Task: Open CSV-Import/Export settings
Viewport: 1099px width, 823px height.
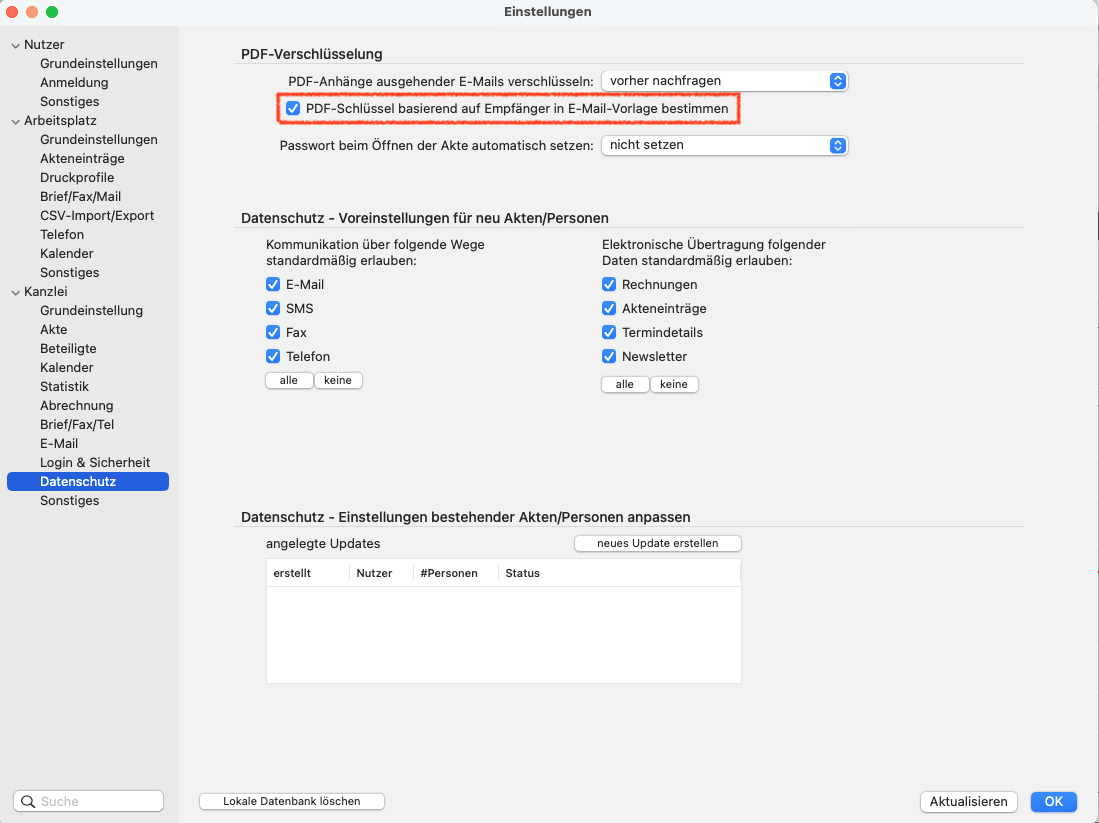Action: (x=97, y=216)
